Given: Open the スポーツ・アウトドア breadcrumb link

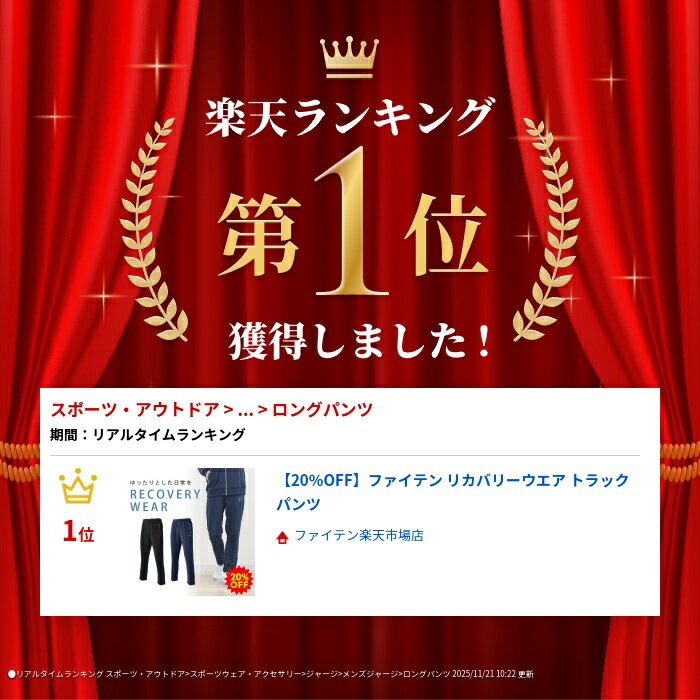Looking at the screenshot, I should pyautogui.click(x=135, y=409).
